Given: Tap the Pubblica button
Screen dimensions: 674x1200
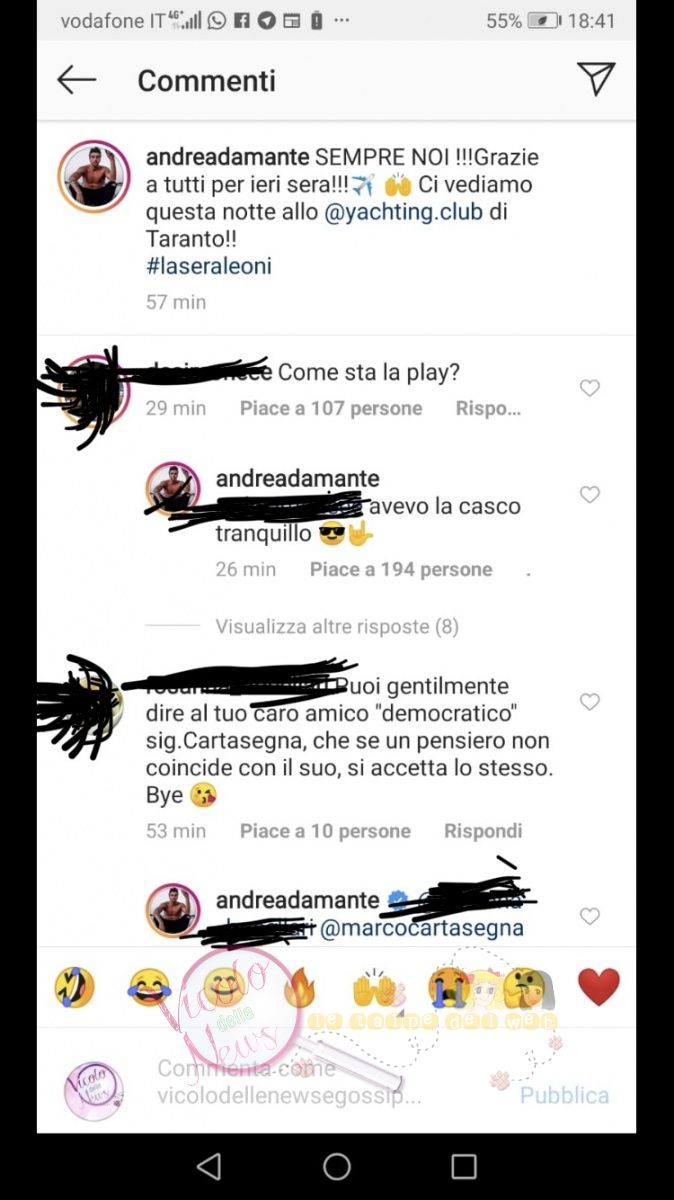Looking at the screenshot, I should point(564,1095).
